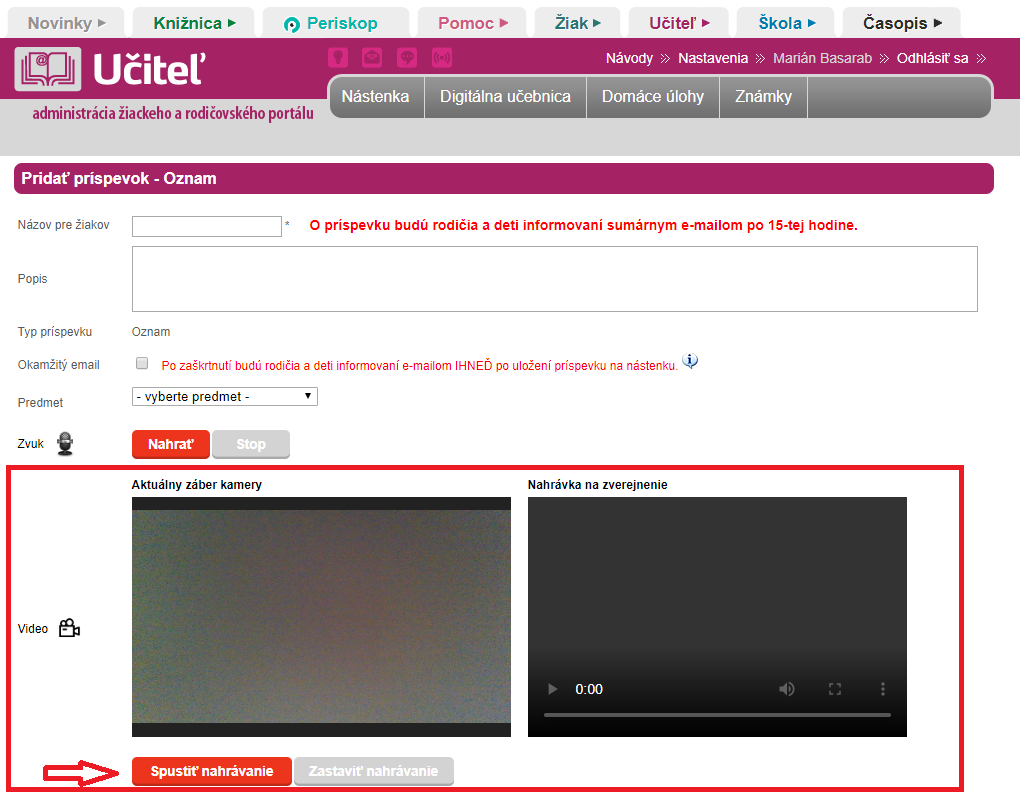Mute the Nahrávka na zverejnenie video
The image size is (1020, 793).
click(x=787, y=689)
